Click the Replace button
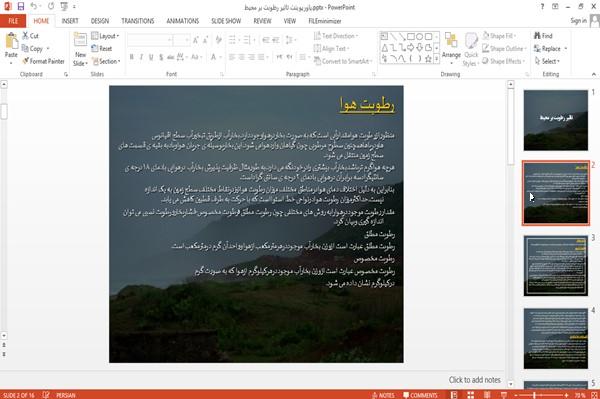 [550, 49]
